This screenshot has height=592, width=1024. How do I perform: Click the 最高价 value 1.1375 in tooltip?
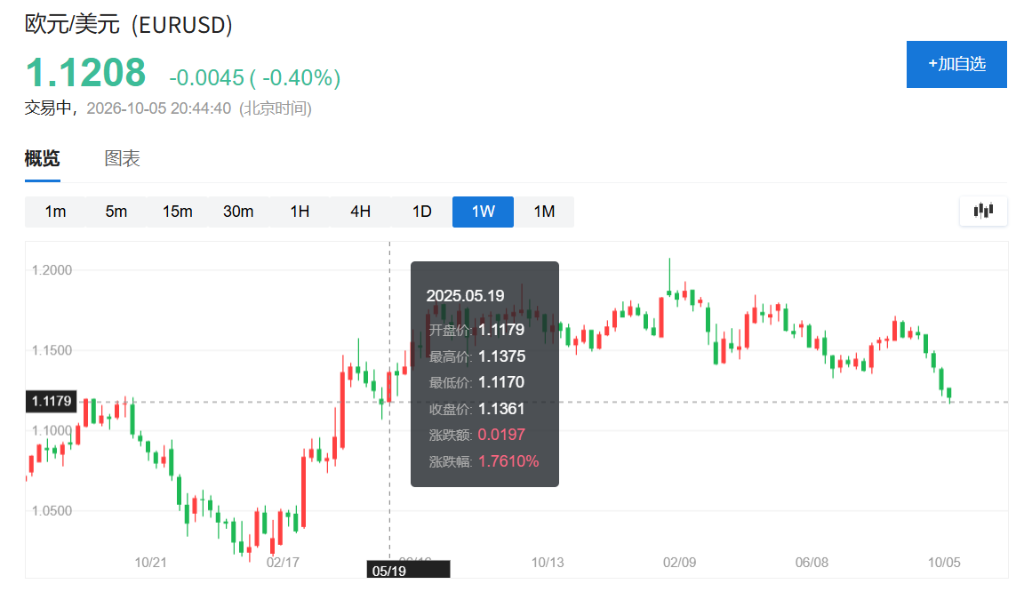click(x=502, y=357)
